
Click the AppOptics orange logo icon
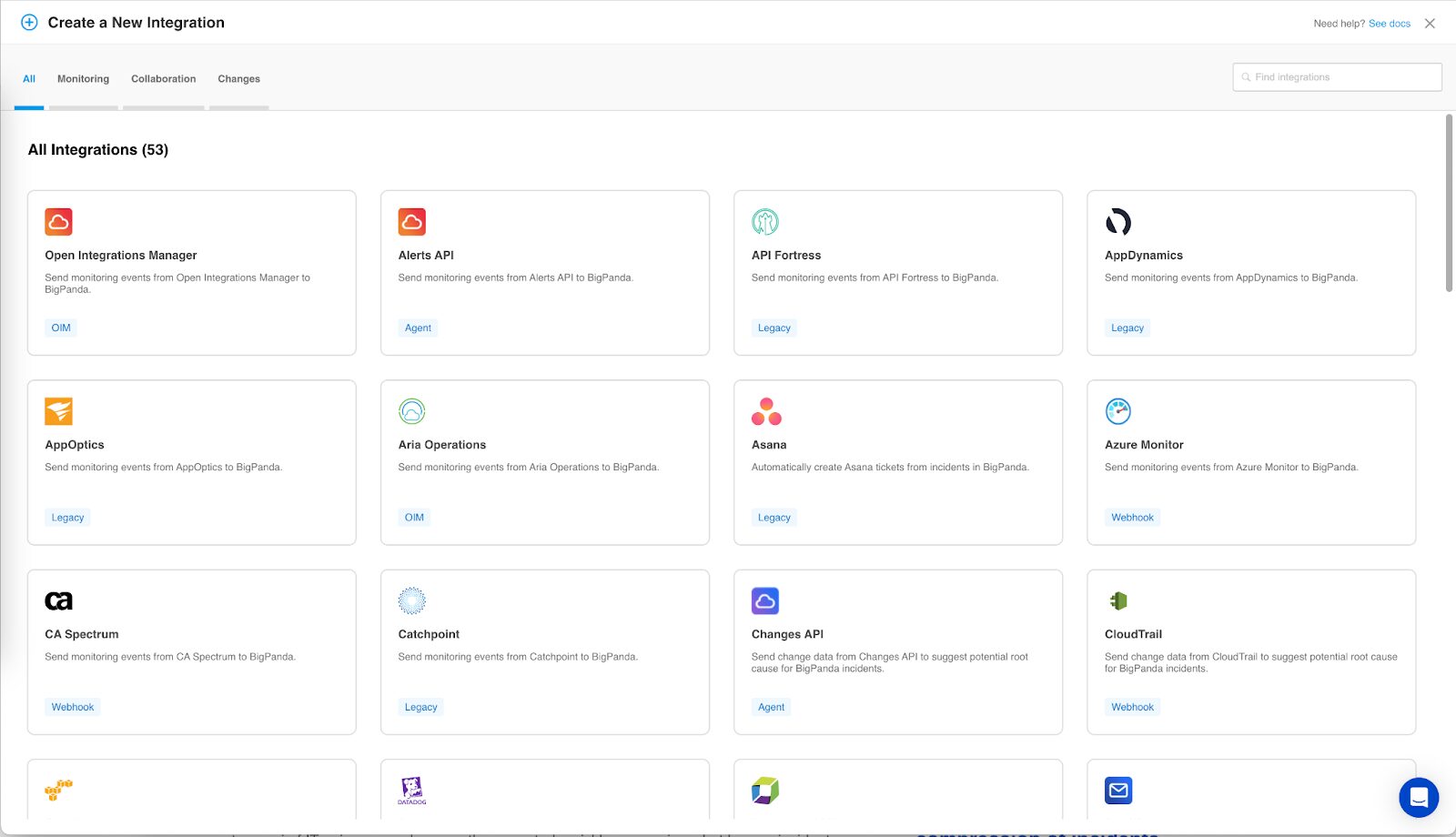[x=58, y=411]
